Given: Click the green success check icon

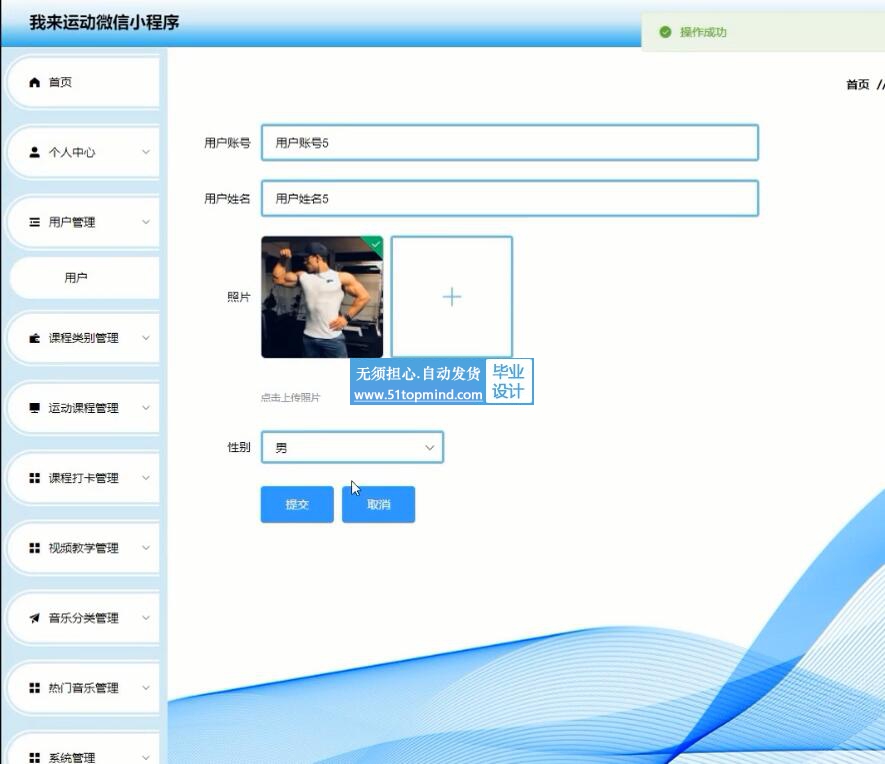Looking at the screenshot, I should click(665, 32).
